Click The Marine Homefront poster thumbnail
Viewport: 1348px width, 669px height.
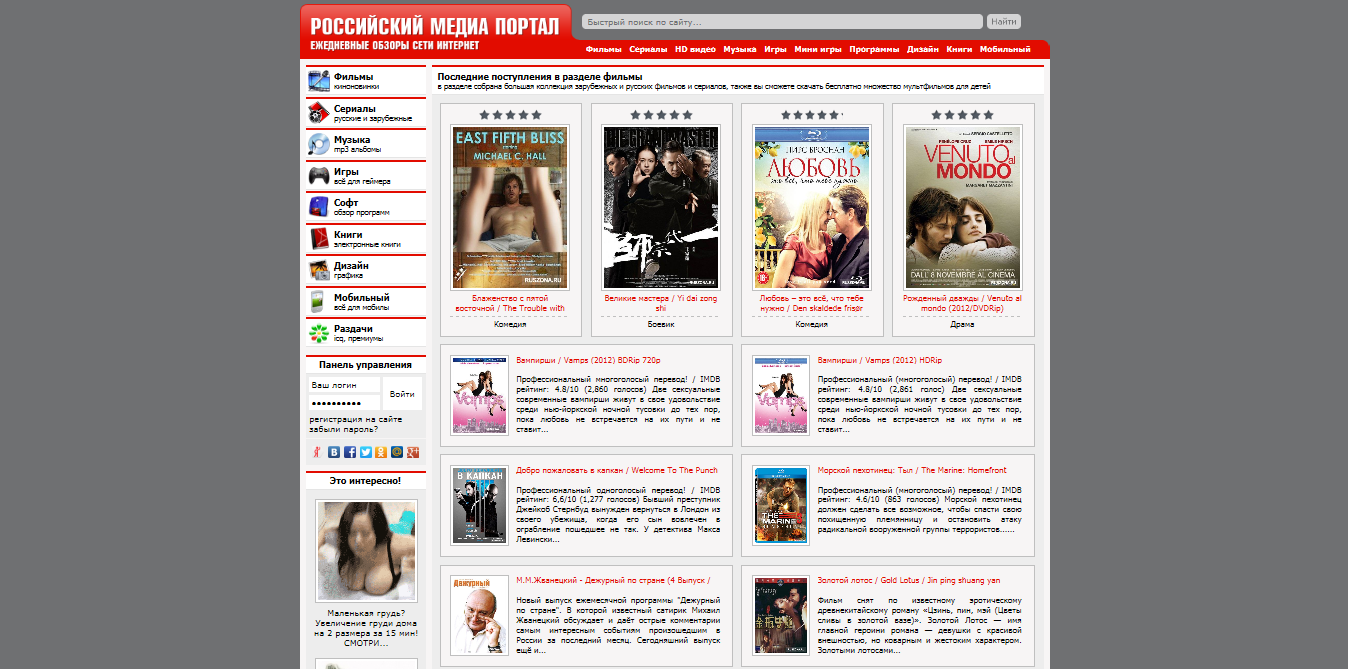point(781,506)
